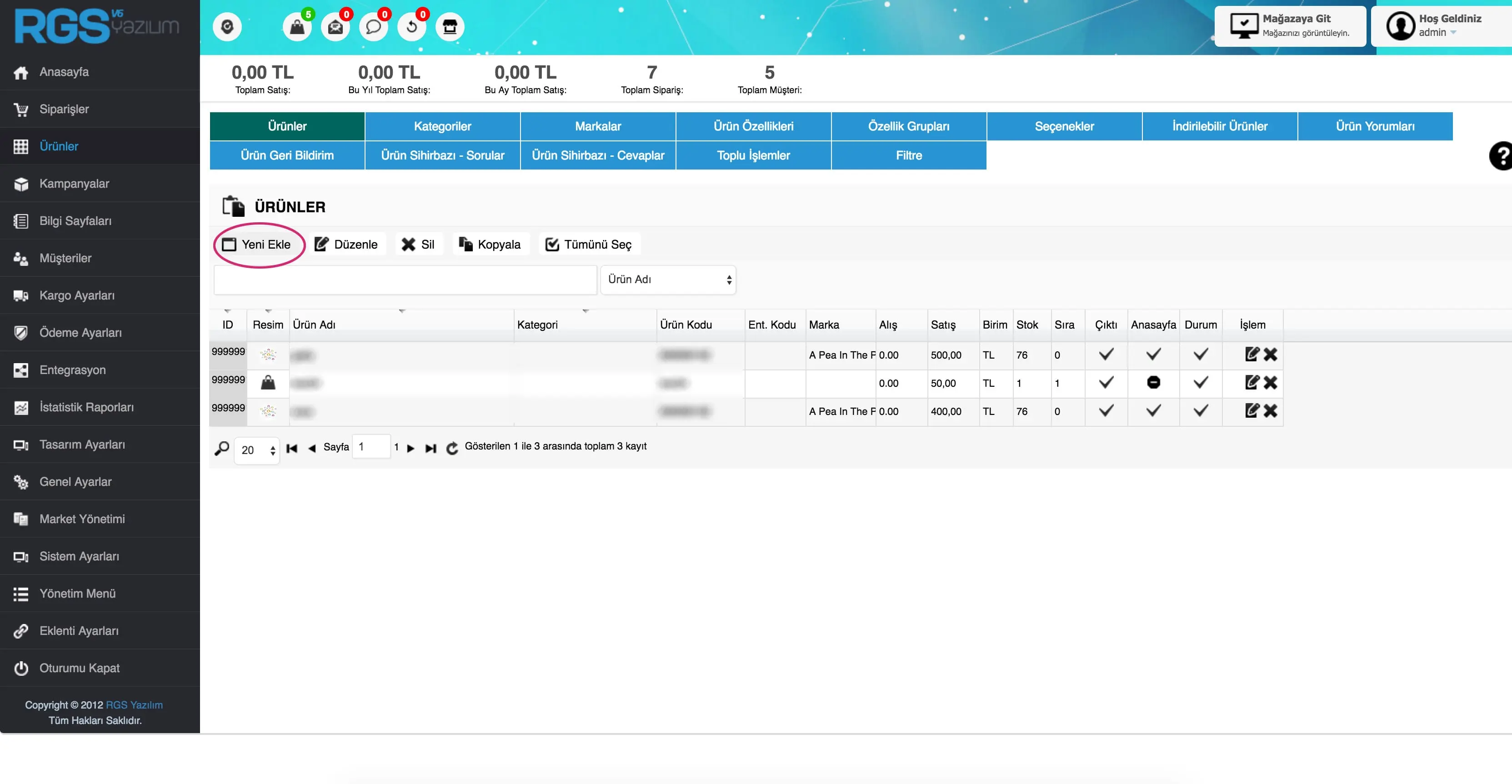Open the envelope messages icon in header

[335, 27]
